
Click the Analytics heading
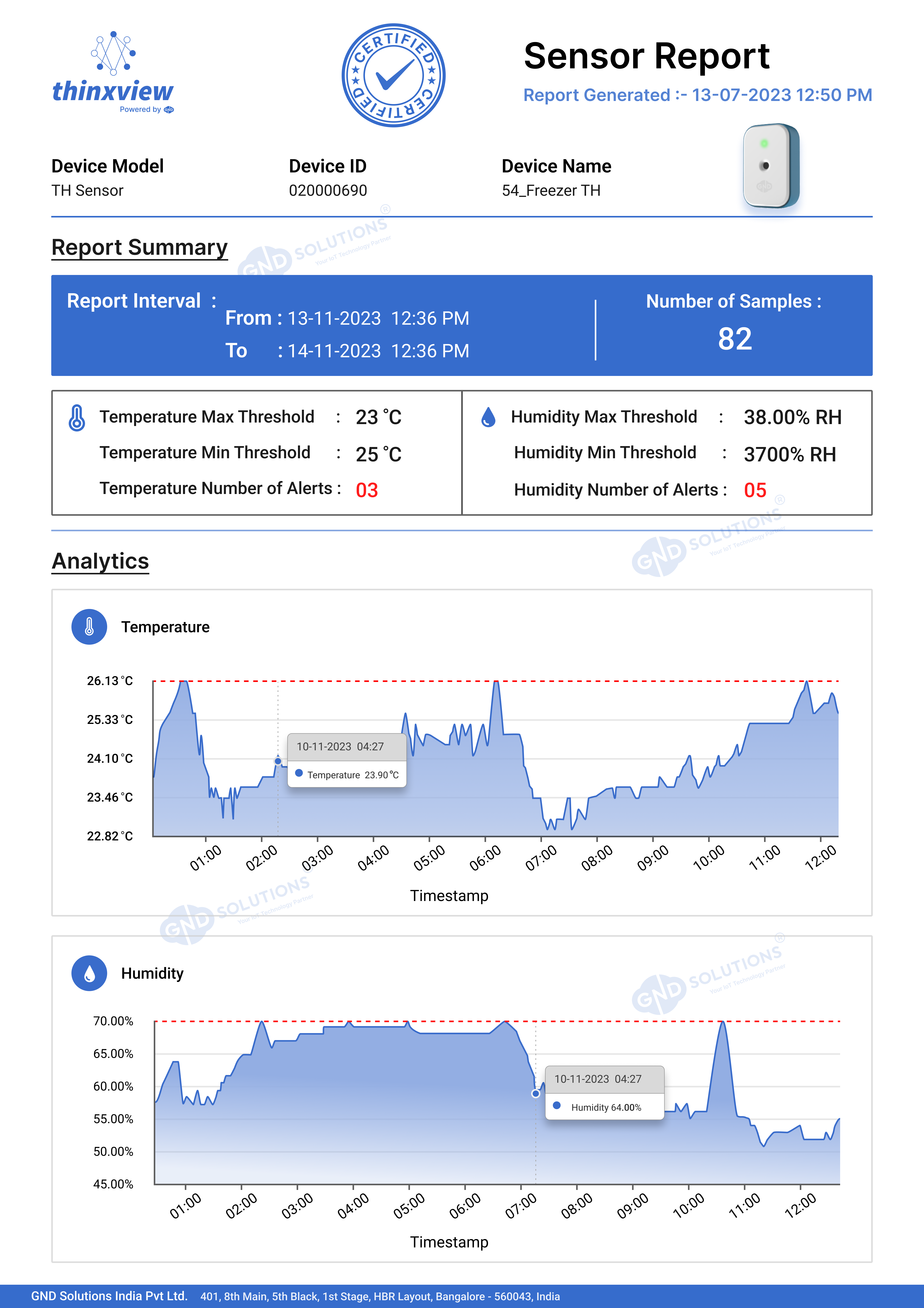click(100, 561)
